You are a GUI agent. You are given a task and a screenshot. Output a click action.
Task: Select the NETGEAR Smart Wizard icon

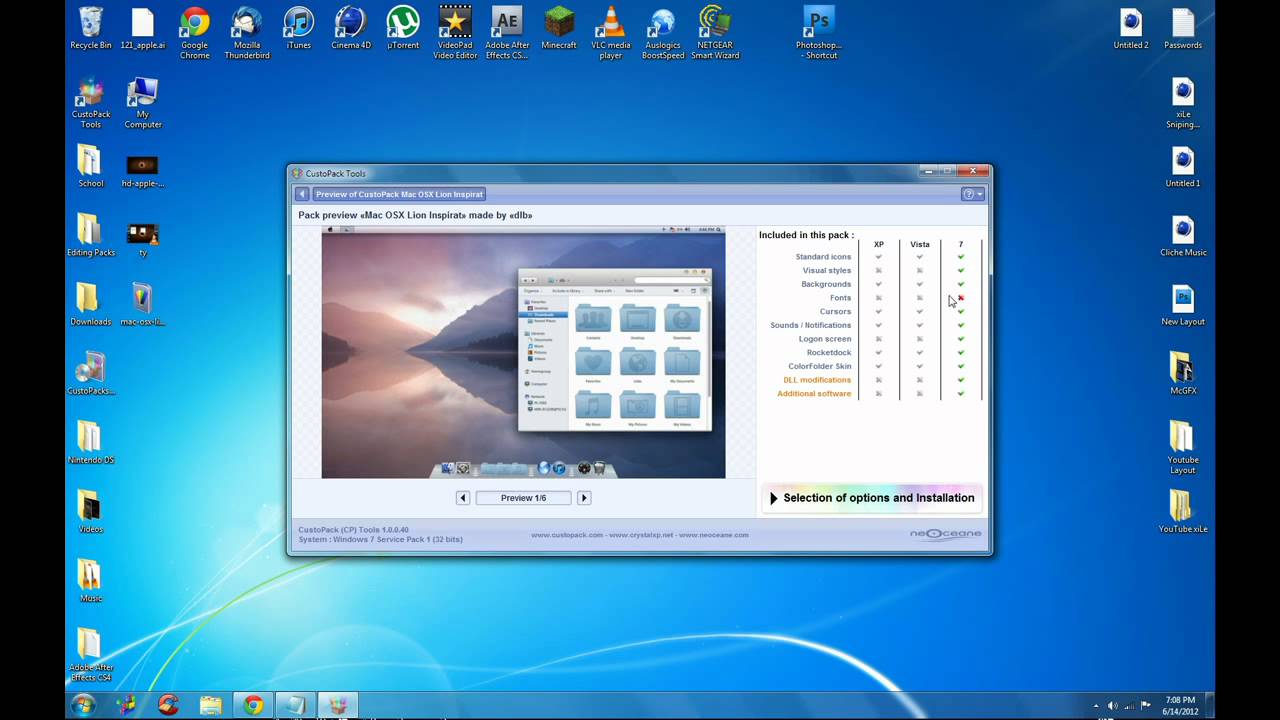click(x=715, y=33)
